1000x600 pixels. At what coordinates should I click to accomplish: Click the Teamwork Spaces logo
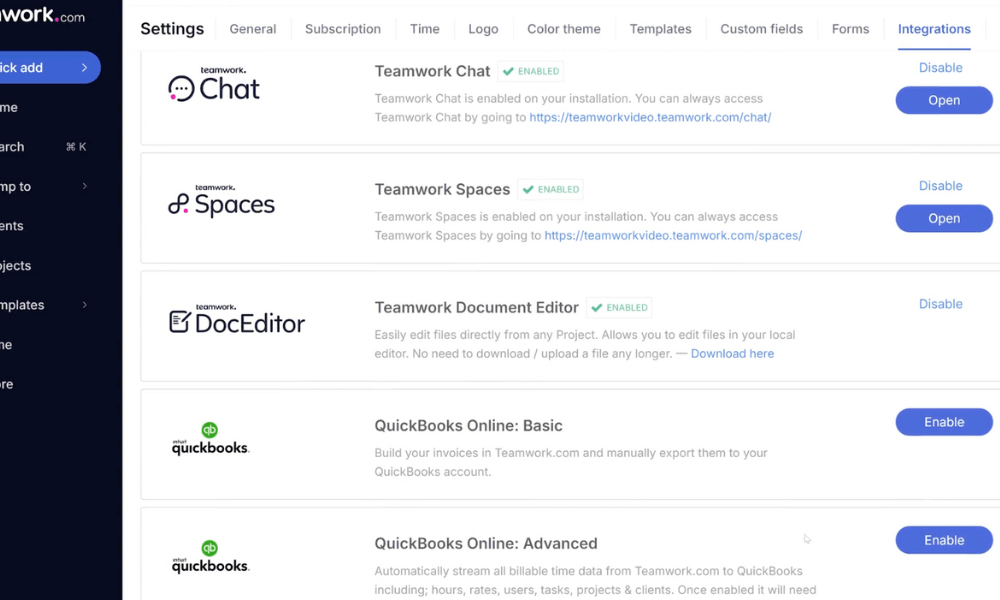click(221, 203)
